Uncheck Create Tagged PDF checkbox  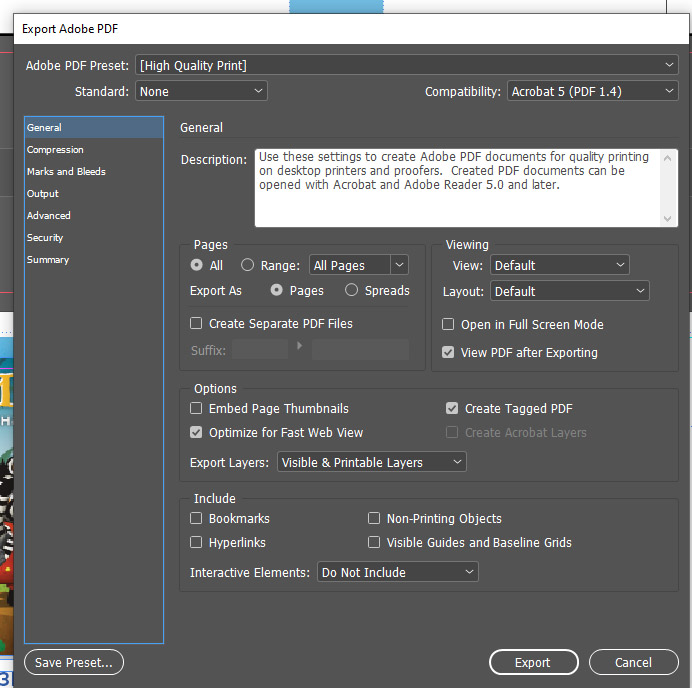click(452, 408)
